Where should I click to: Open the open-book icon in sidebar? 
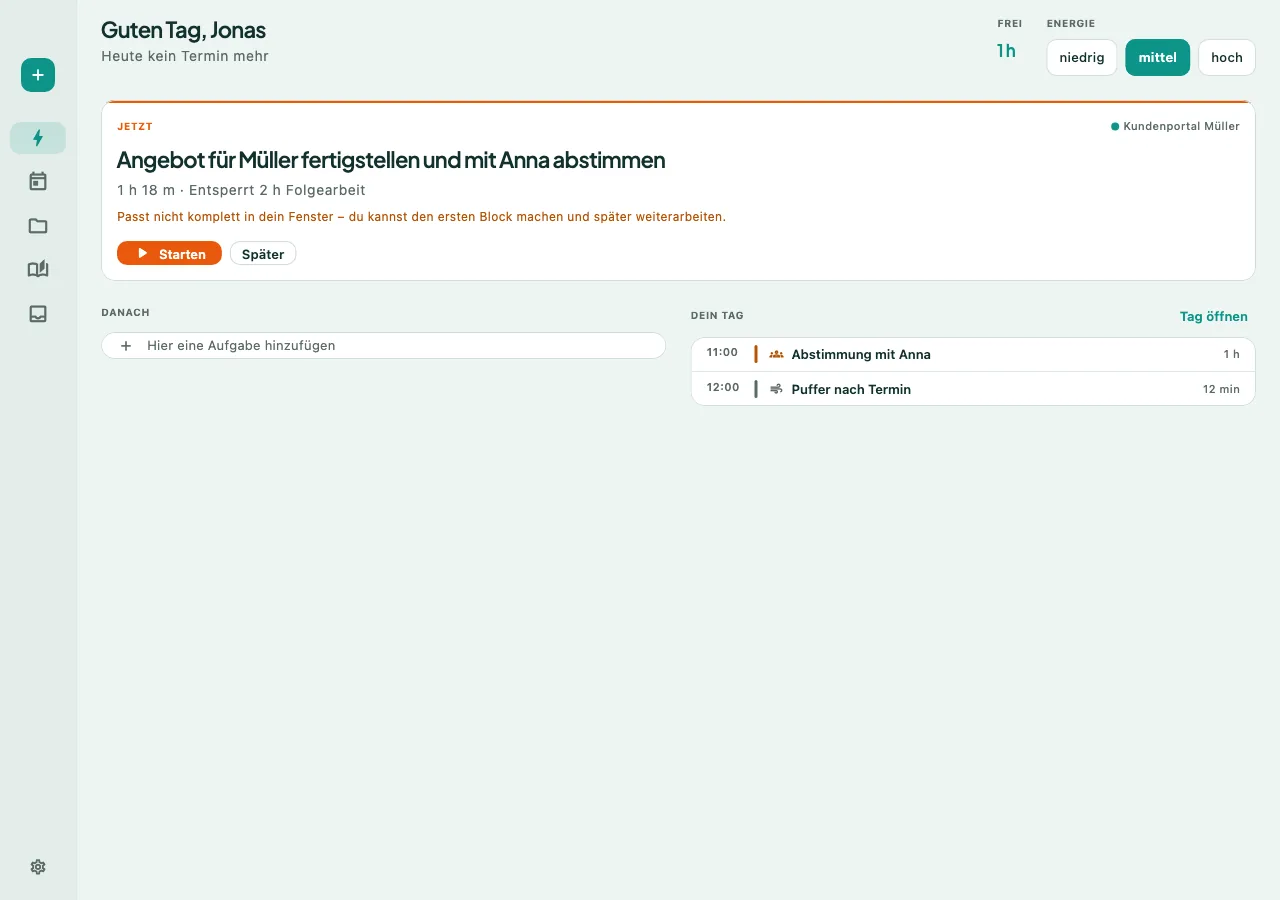tap(38, 269)
